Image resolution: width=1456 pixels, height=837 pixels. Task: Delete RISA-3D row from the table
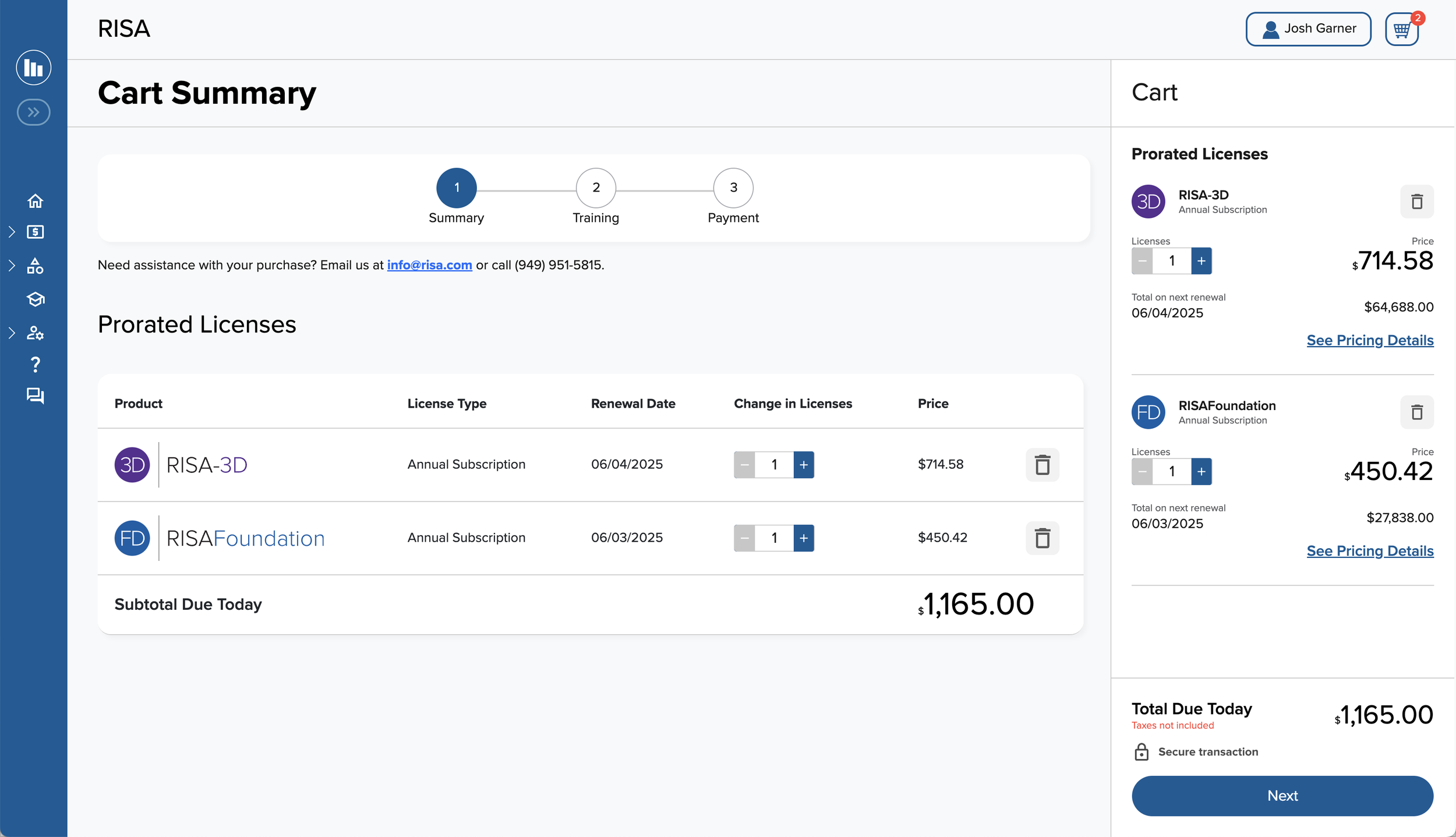click(x=1042, y=465)
